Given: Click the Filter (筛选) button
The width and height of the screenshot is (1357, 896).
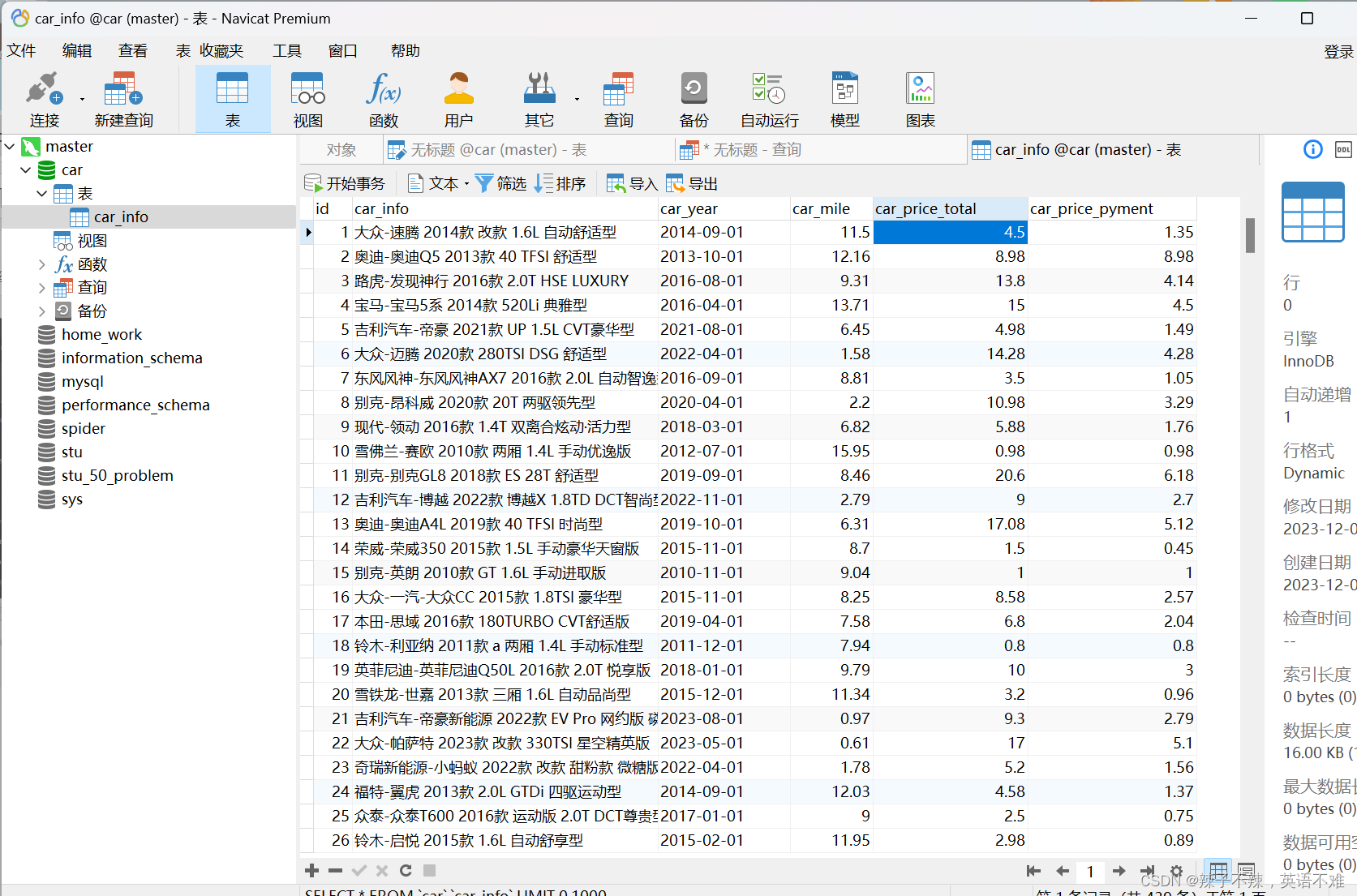Looking at the screenshot, I should pos(500,183).
